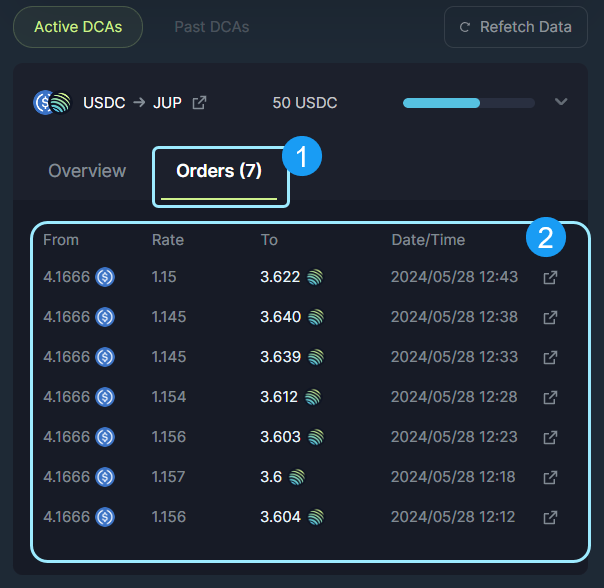Viewport: 604px width, 588px height.
Task: Click the USDC/JUP token pair icon
Action: click(x=52, y=102)
